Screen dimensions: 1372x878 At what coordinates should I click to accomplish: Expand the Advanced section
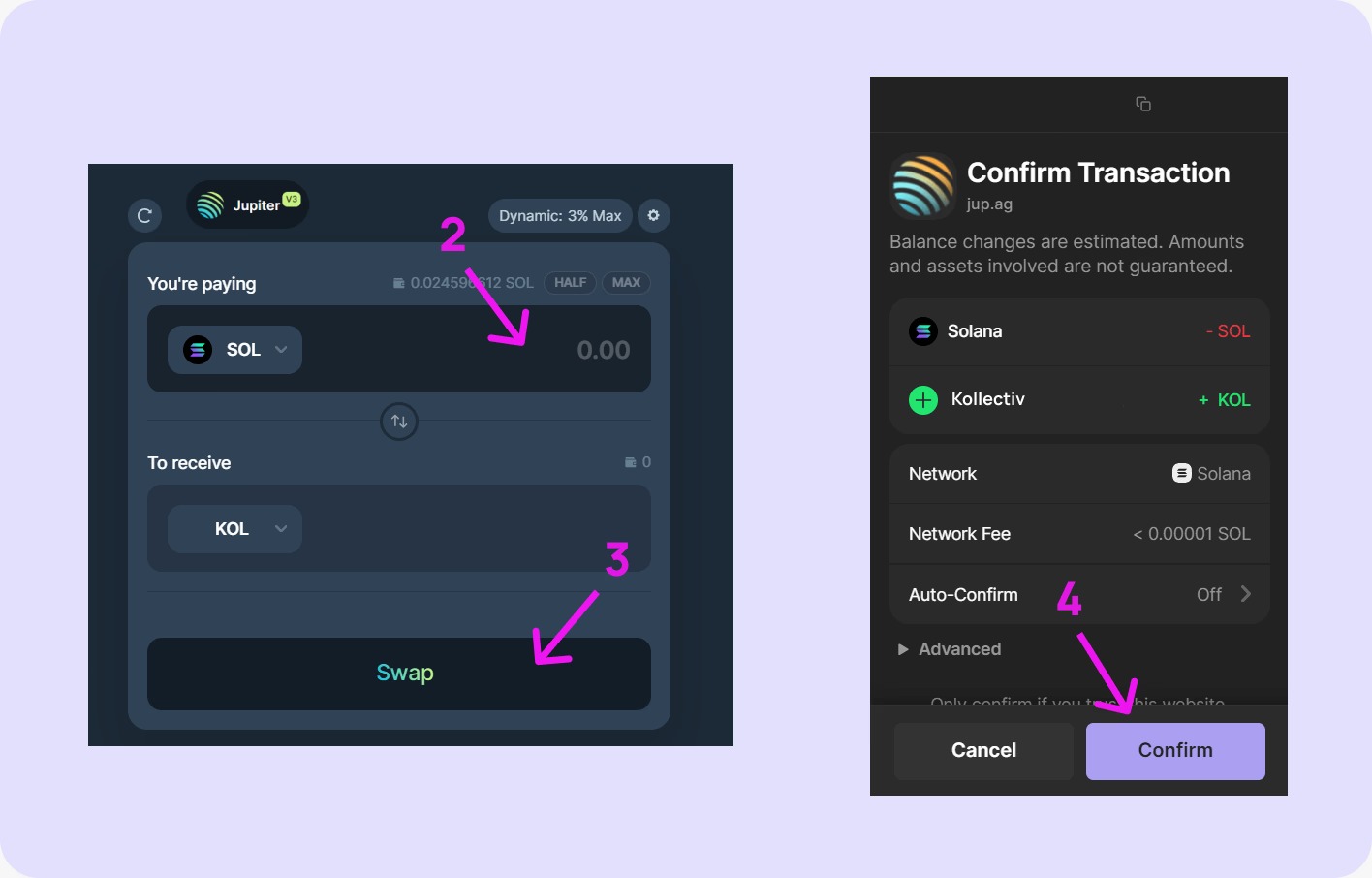coord(950,649)
